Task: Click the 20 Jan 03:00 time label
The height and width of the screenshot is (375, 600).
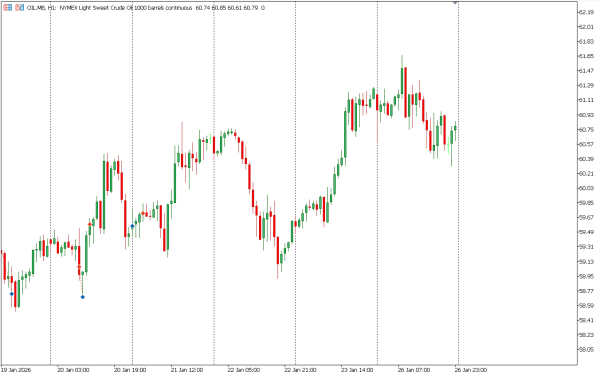Action: click(x=73, y=370)
